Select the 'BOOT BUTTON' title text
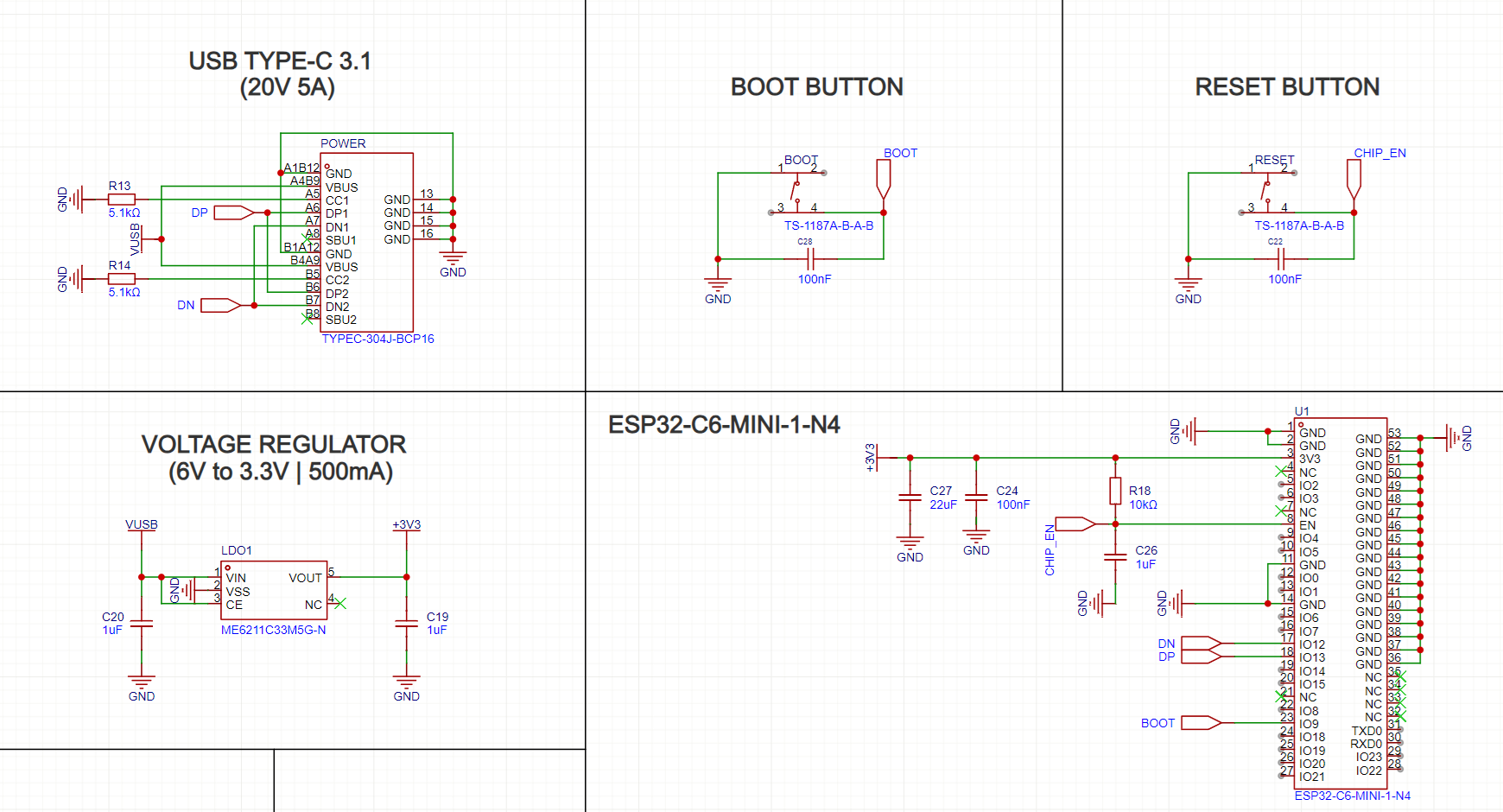Screen dimensions: 1503x812 tap(817, 87)
